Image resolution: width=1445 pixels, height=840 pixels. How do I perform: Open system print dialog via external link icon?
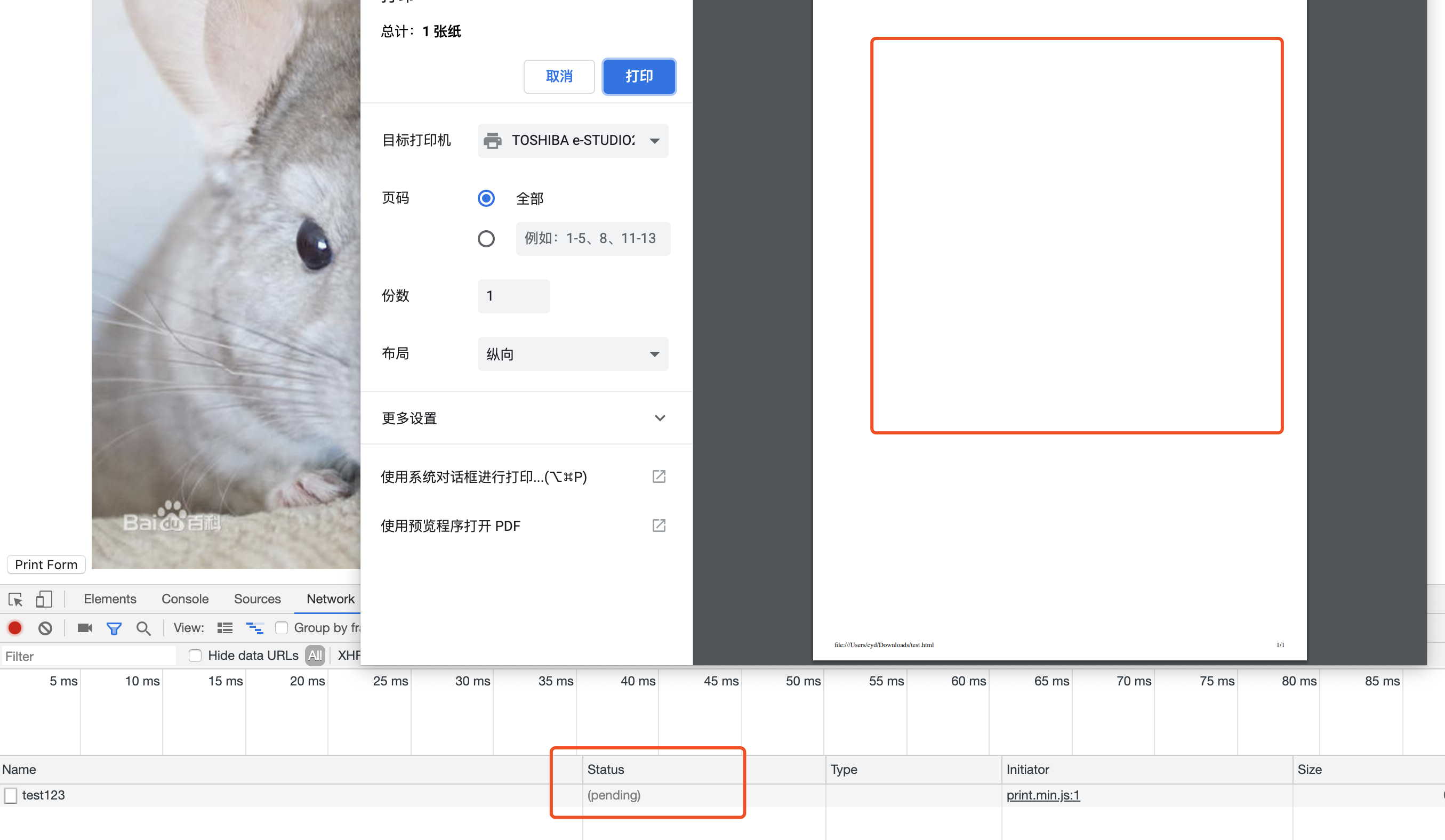(x=659, y=476)
